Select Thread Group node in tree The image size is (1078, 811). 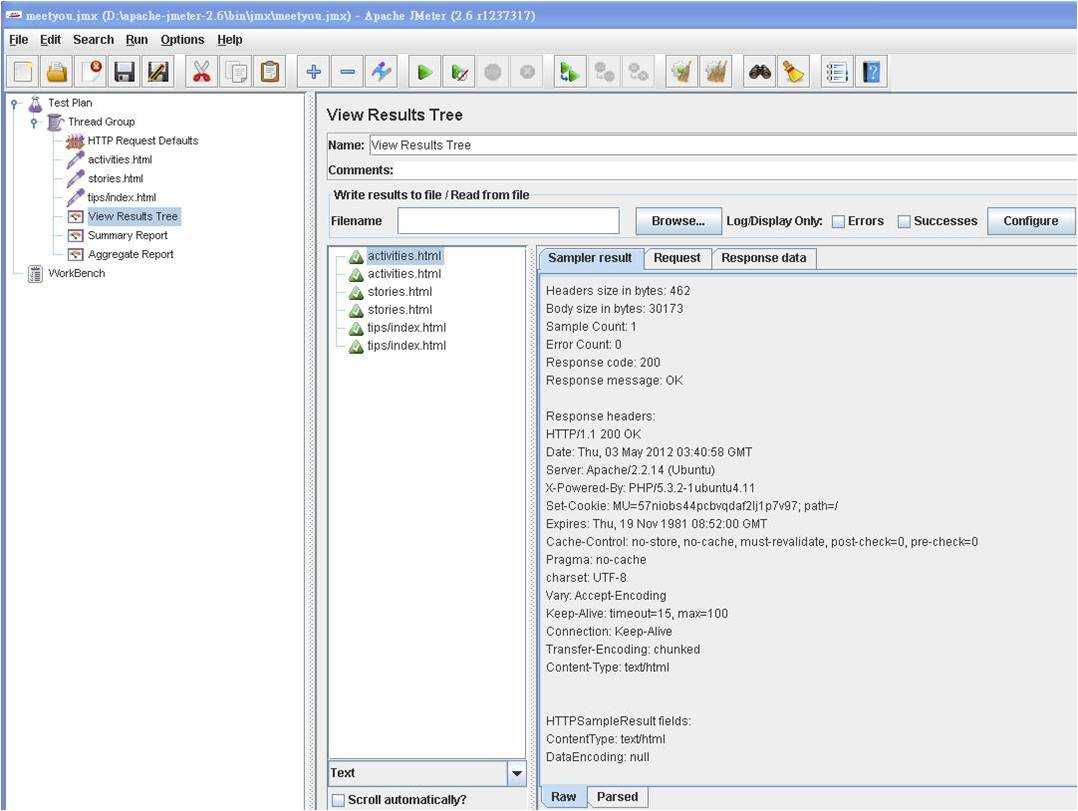pyautogui.click(x=101, y=122)
